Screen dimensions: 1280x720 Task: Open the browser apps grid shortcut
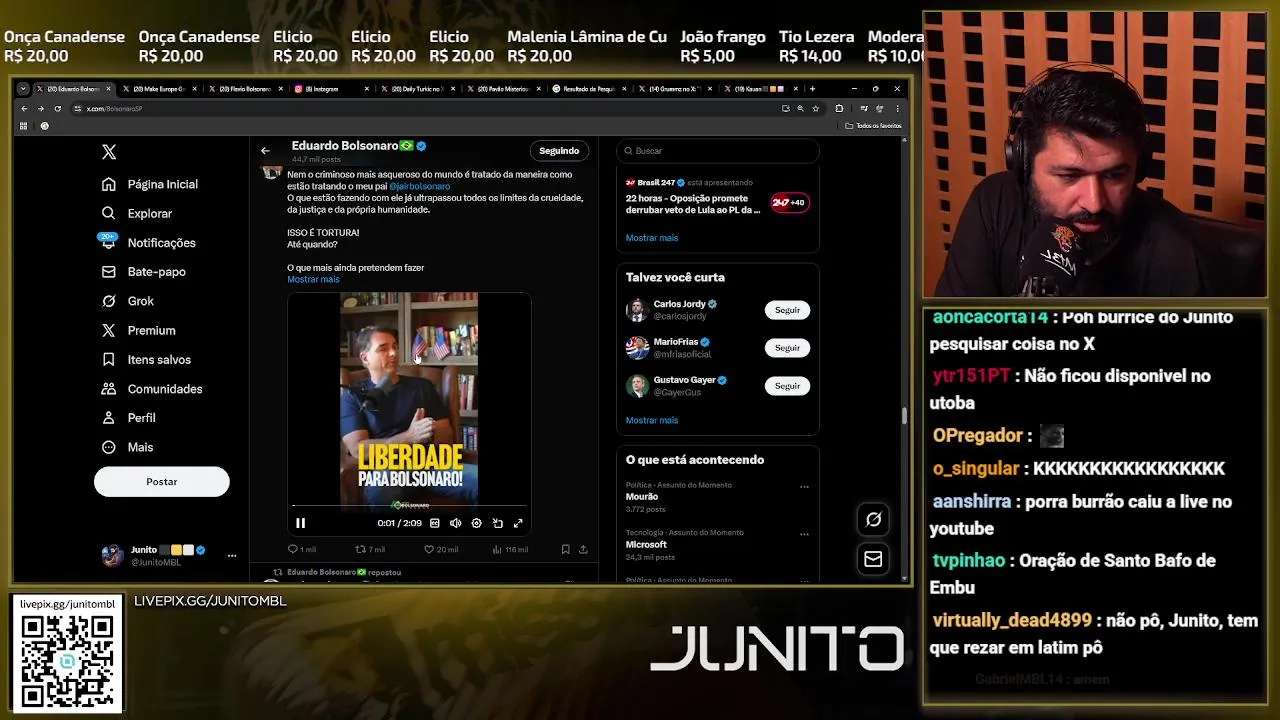pos(24,126)
